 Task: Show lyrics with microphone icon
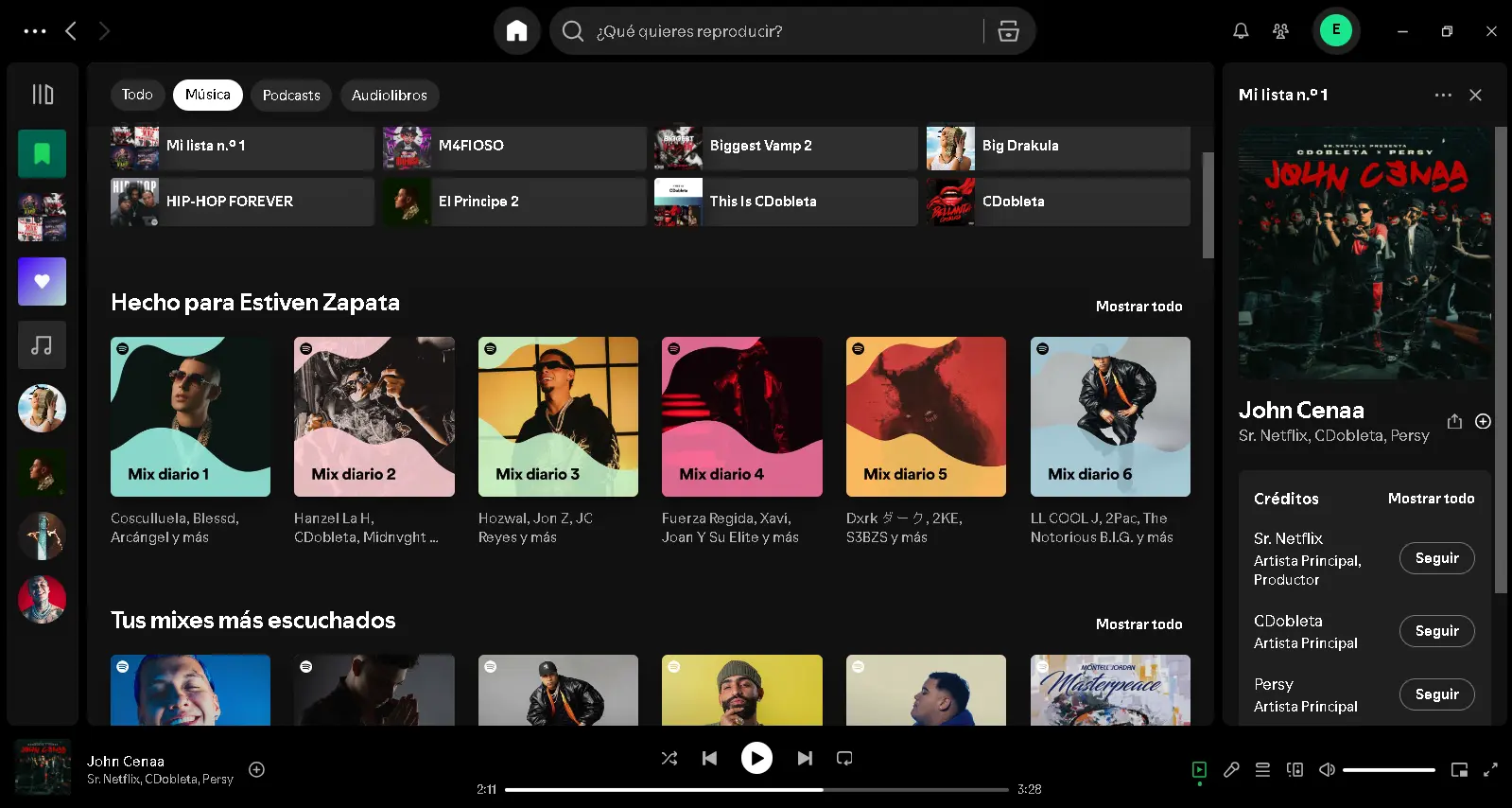point(1231,769)
